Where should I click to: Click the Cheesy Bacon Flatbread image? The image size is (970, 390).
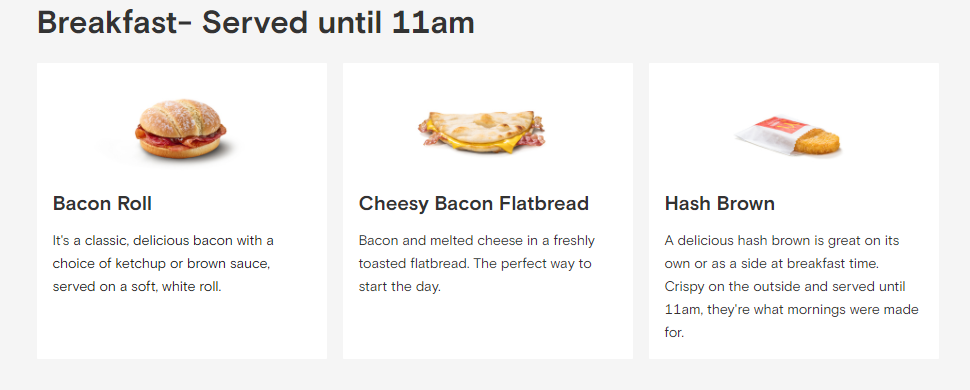pos(481,132)
